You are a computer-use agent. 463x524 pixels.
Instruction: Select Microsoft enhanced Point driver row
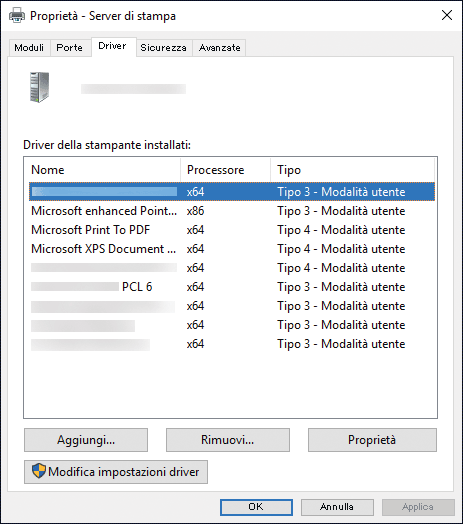coord(232,211)
